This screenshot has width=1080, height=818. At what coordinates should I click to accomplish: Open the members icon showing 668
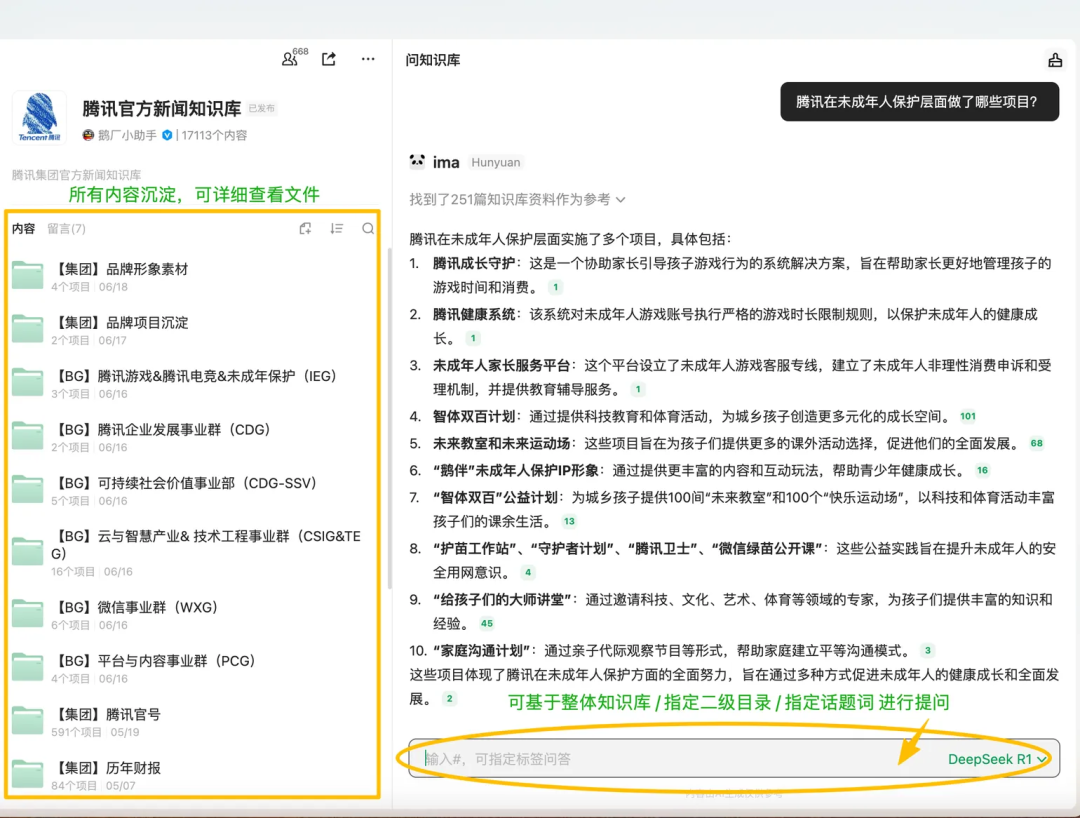click(x=291, y=59)
